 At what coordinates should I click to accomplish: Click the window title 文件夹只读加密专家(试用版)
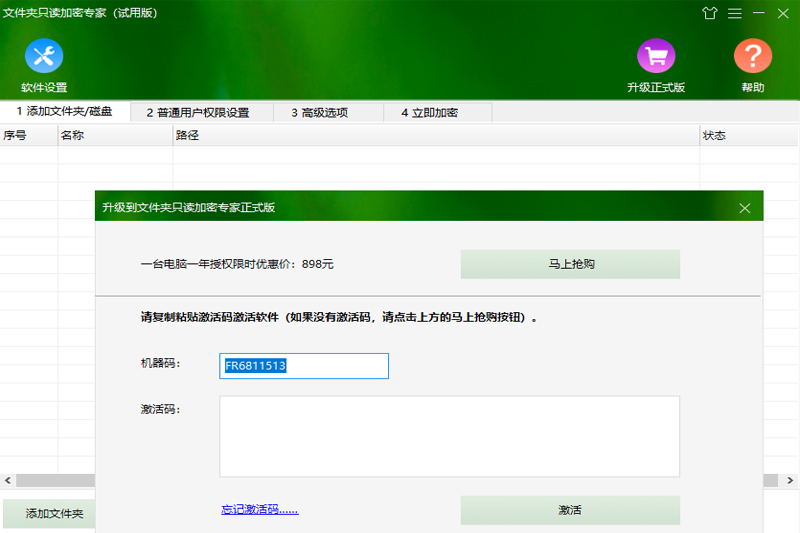click(x=80, y=13)
